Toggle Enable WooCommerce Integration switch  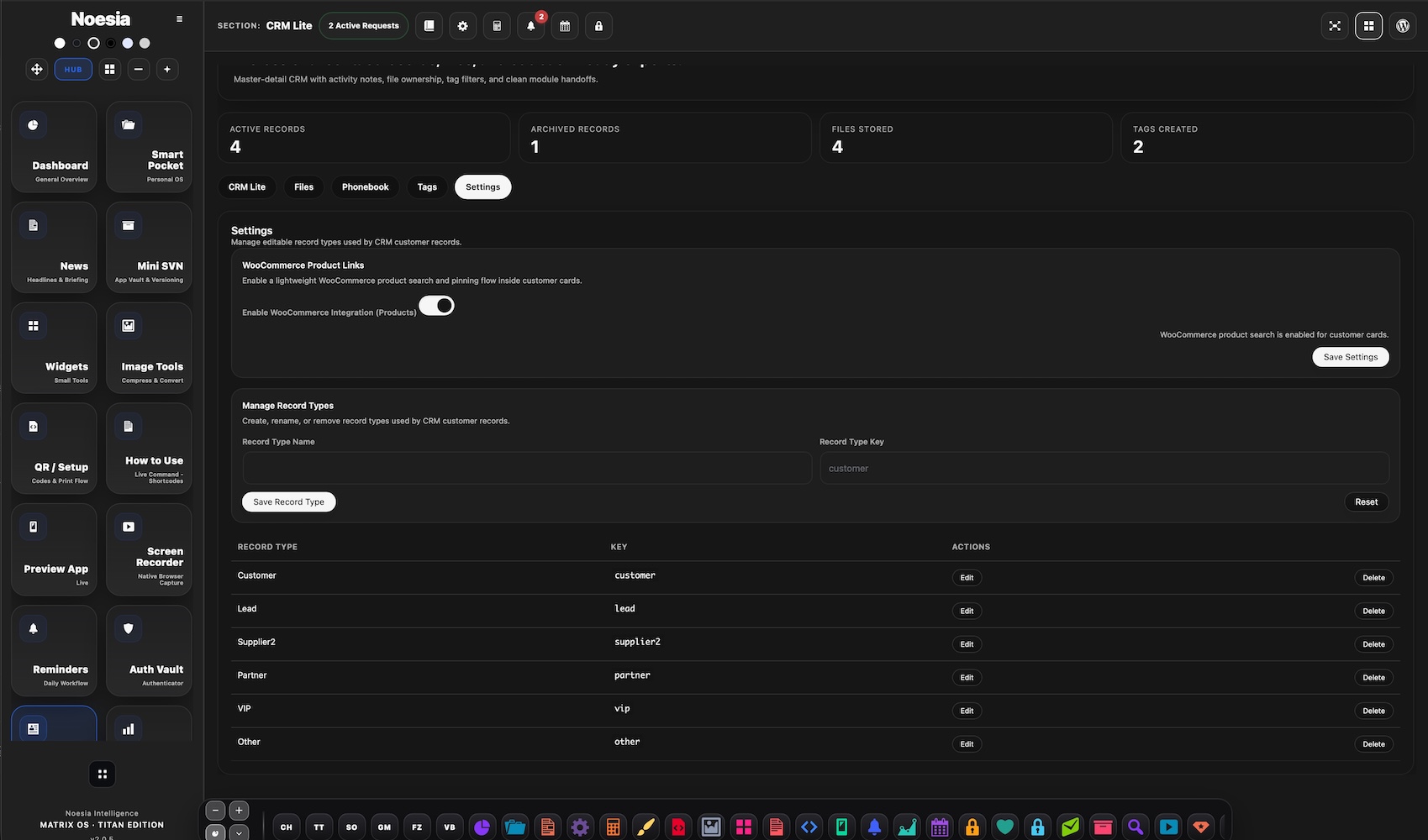pos(436,306)
